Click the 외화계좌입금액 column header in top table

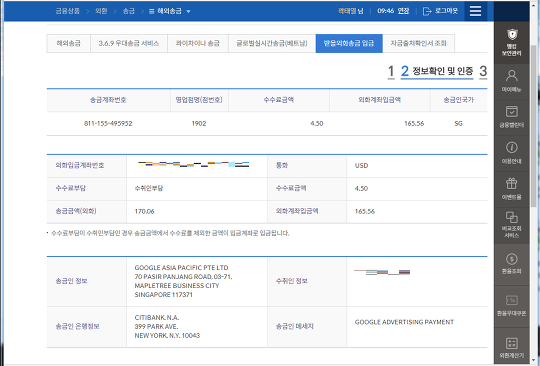380,100
